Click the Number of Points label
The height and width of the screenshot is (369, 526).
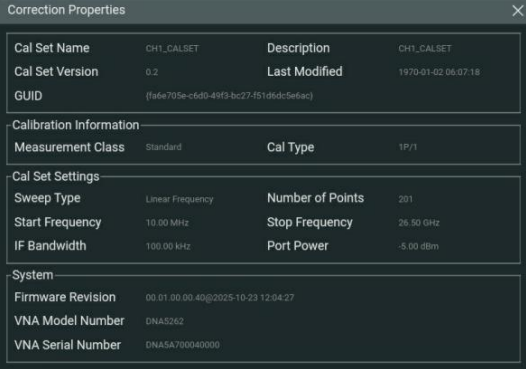pos(315,198)
